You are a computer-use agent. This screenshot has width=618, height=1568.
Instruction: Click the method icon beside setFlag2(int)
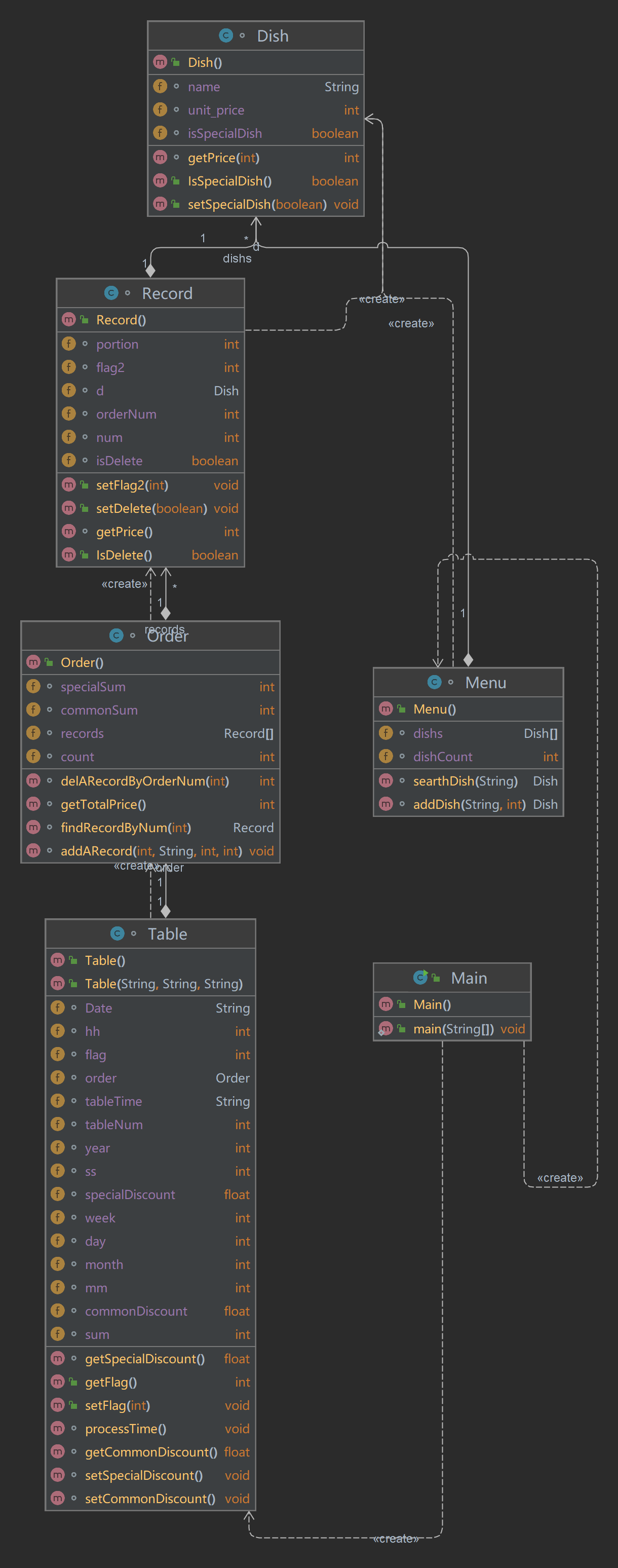pos(69,484)
